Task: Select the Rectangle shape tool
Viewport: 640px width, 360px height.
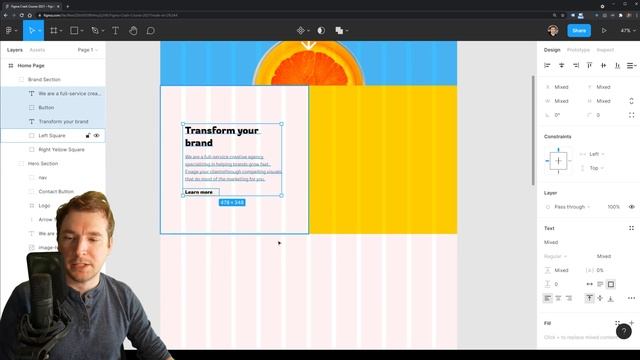Action: pyautogui.click(x=74, y=31)
